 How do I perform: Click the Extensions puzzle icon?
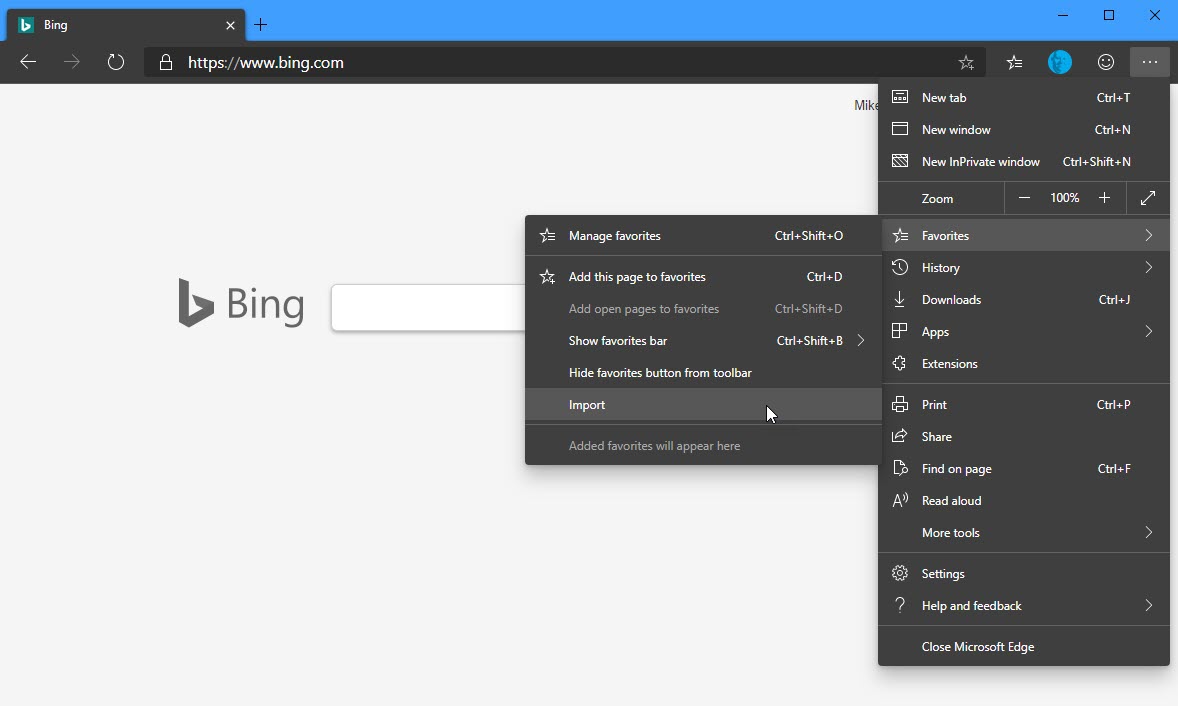899,364
